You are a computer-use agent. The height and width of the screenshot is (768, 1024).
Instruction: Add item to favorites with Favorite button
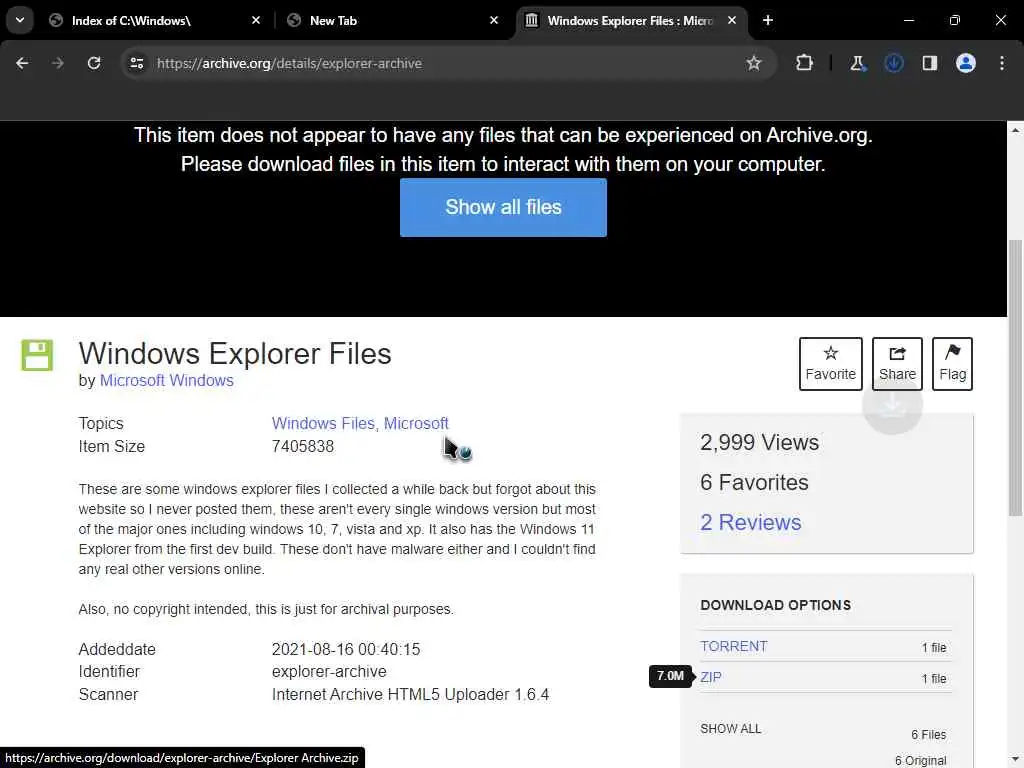click(x=831, y=364)
